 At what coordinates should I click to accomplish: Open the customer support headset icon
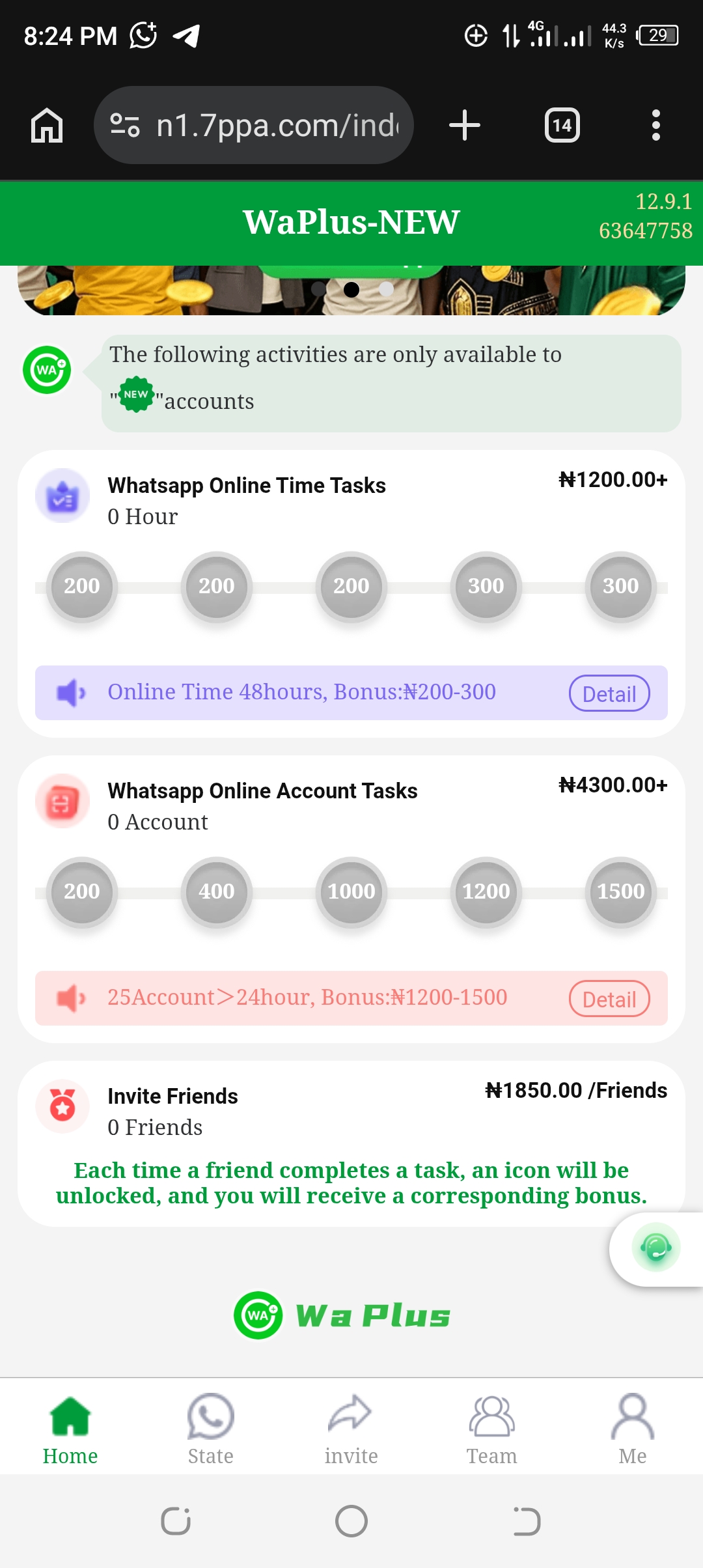pos(655,1248)
